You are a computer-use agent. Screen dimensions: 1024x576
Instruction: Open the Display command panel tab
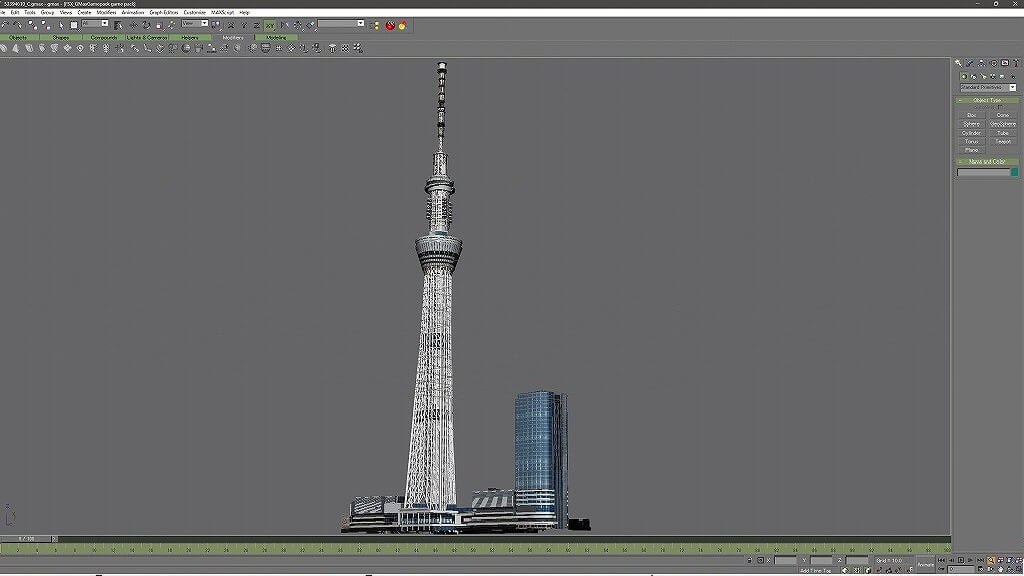(x=1005, y=63)
